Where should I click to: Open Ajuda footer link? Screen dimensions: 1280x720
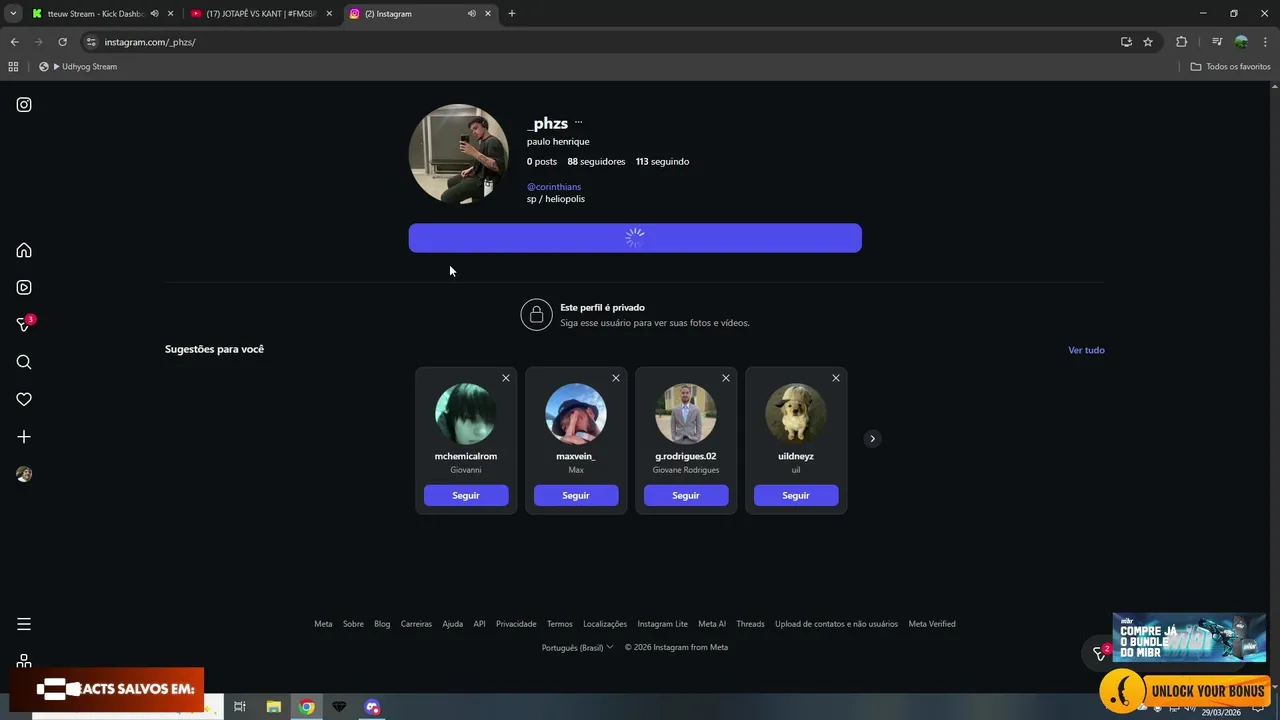pos(453,624)
